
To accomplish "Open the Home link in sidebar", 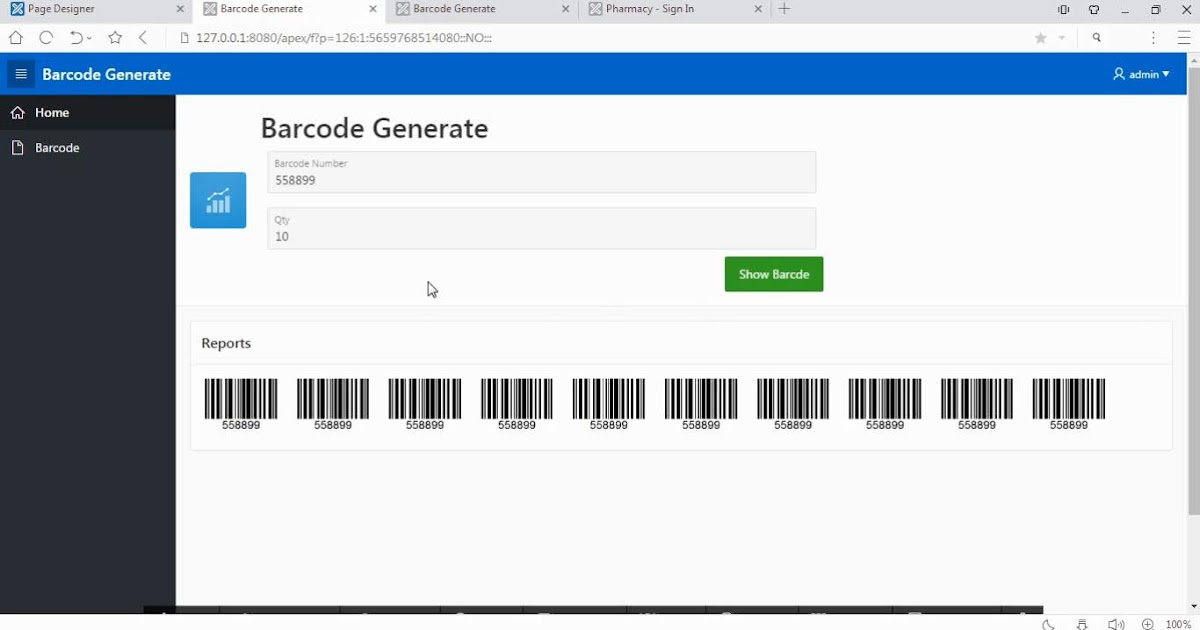I will pyautogui.click(x=52, y=112).
